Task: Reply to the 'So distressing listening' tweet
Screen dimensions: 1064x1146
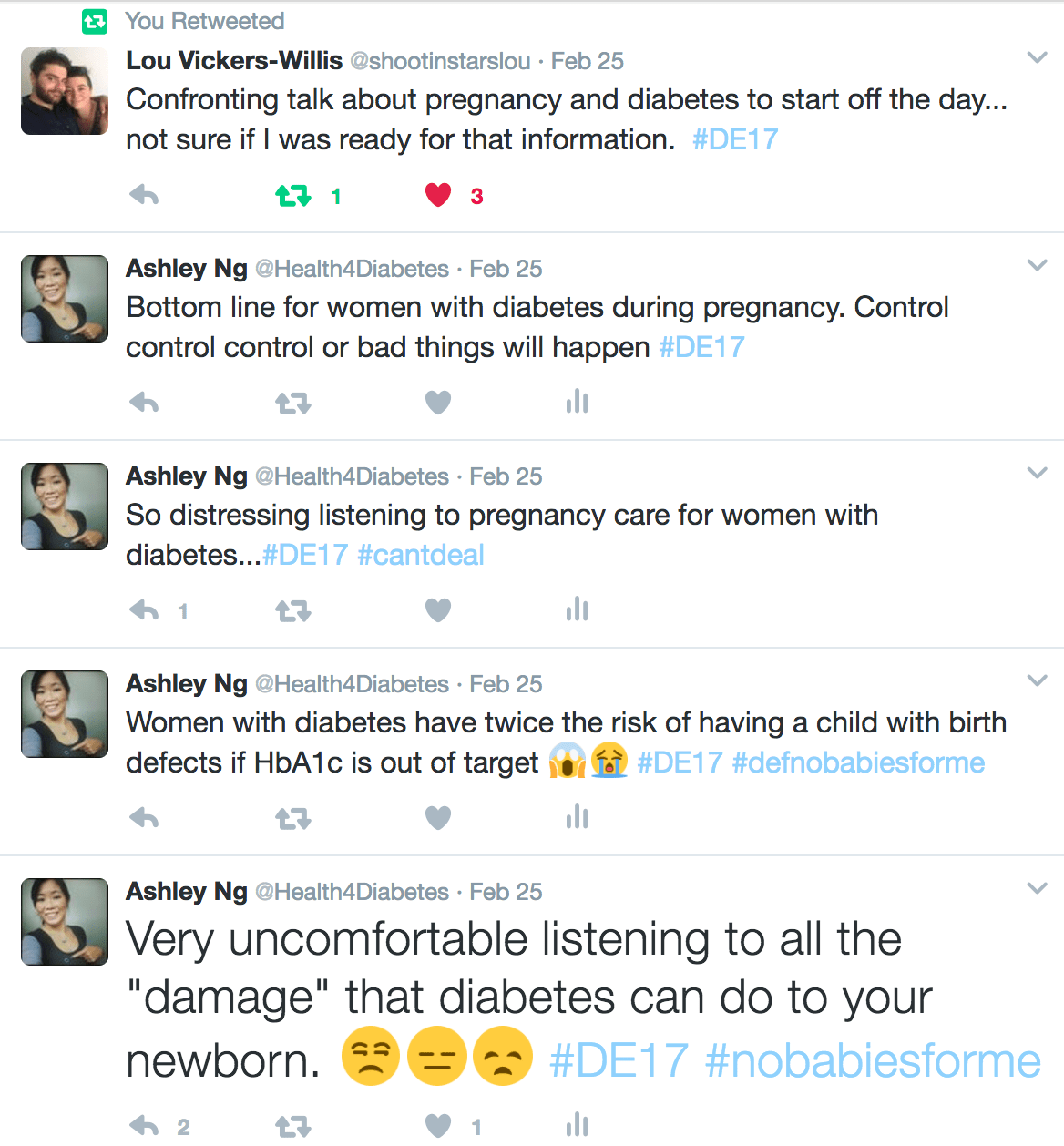Action: (x=144, y=610)
